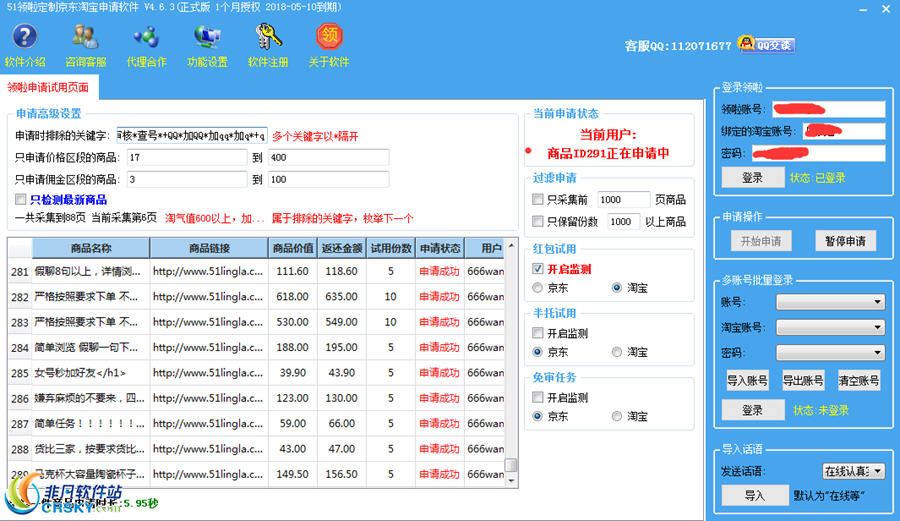Click the 开始申请 button
Screen dimensions: 900x521
click(x=761, y=241)
